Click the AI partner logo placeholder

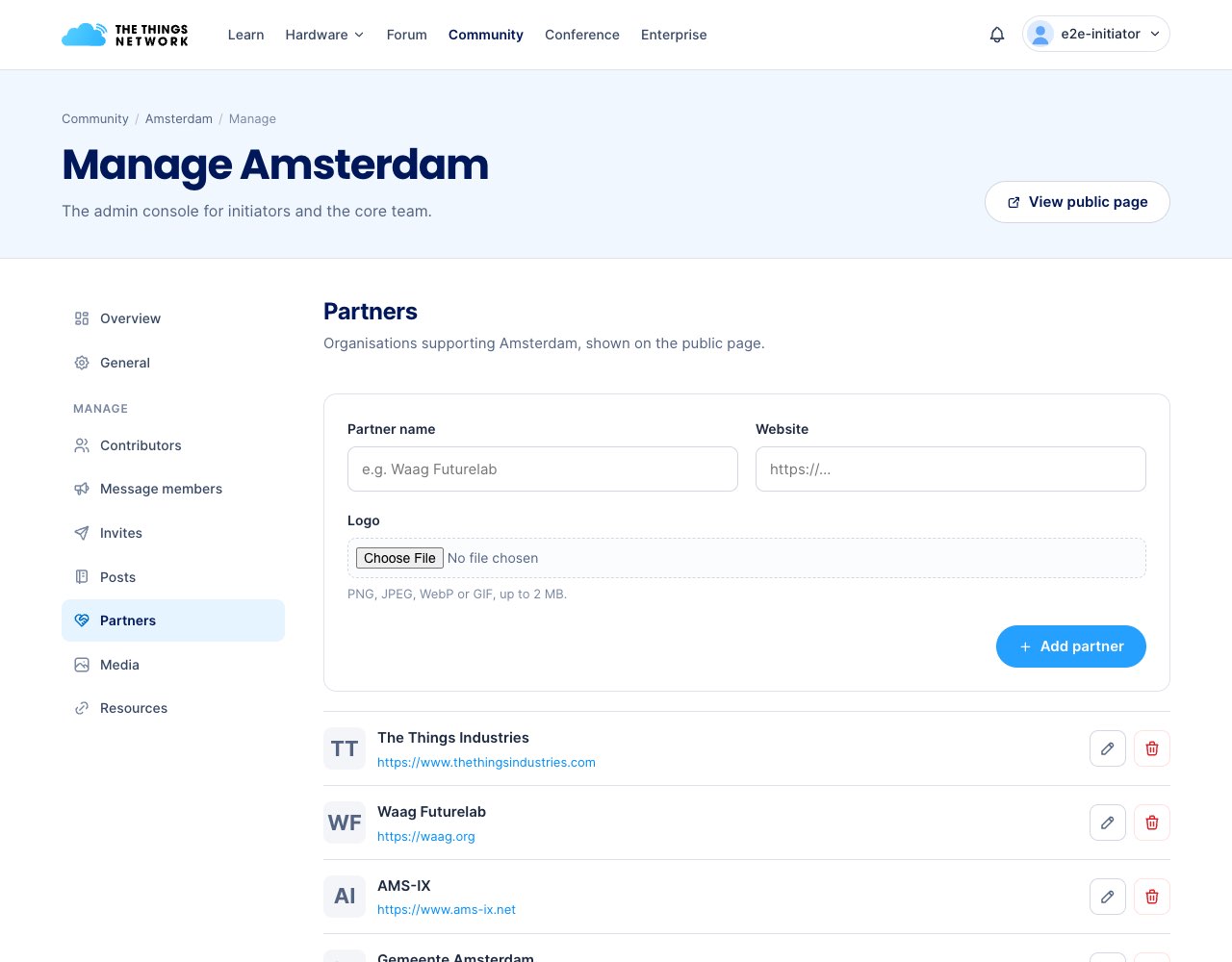(x=345, y=897)
